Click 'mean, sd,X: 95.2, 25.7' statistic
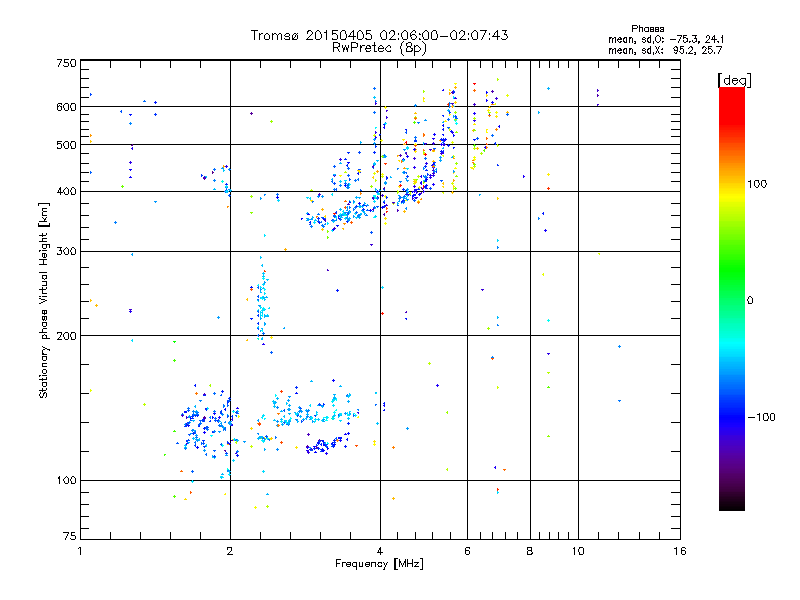 [665, 50]
